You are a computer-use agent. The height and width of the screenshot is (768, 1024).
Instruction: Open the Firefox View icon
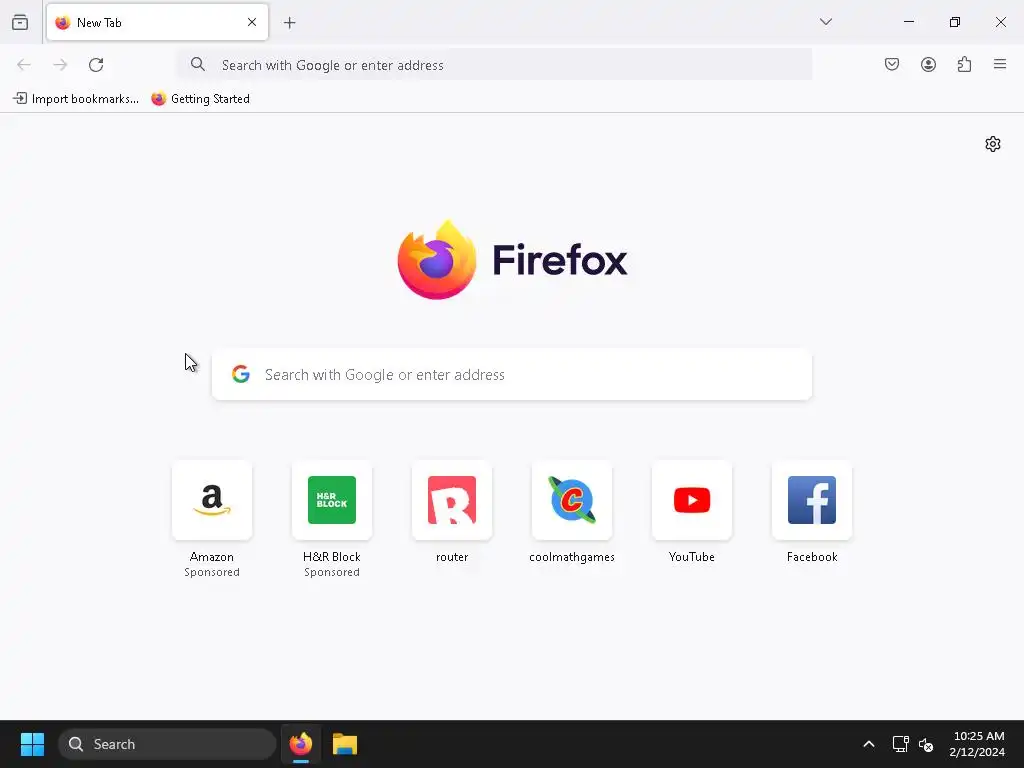click(x=20, y=22)
